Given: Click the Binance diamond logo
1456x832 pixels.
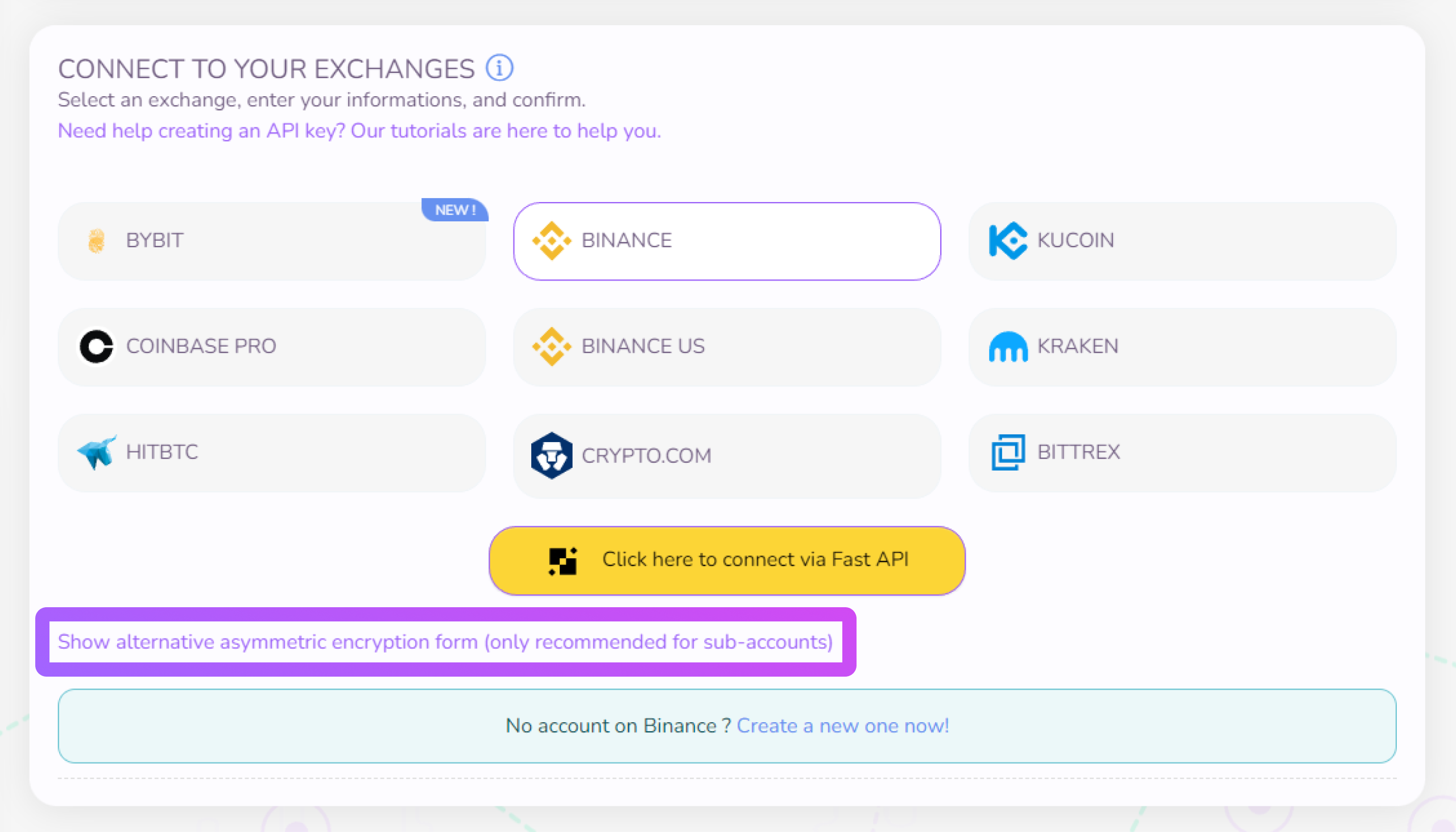Looking at the screenshot, I should click(552, 241).
